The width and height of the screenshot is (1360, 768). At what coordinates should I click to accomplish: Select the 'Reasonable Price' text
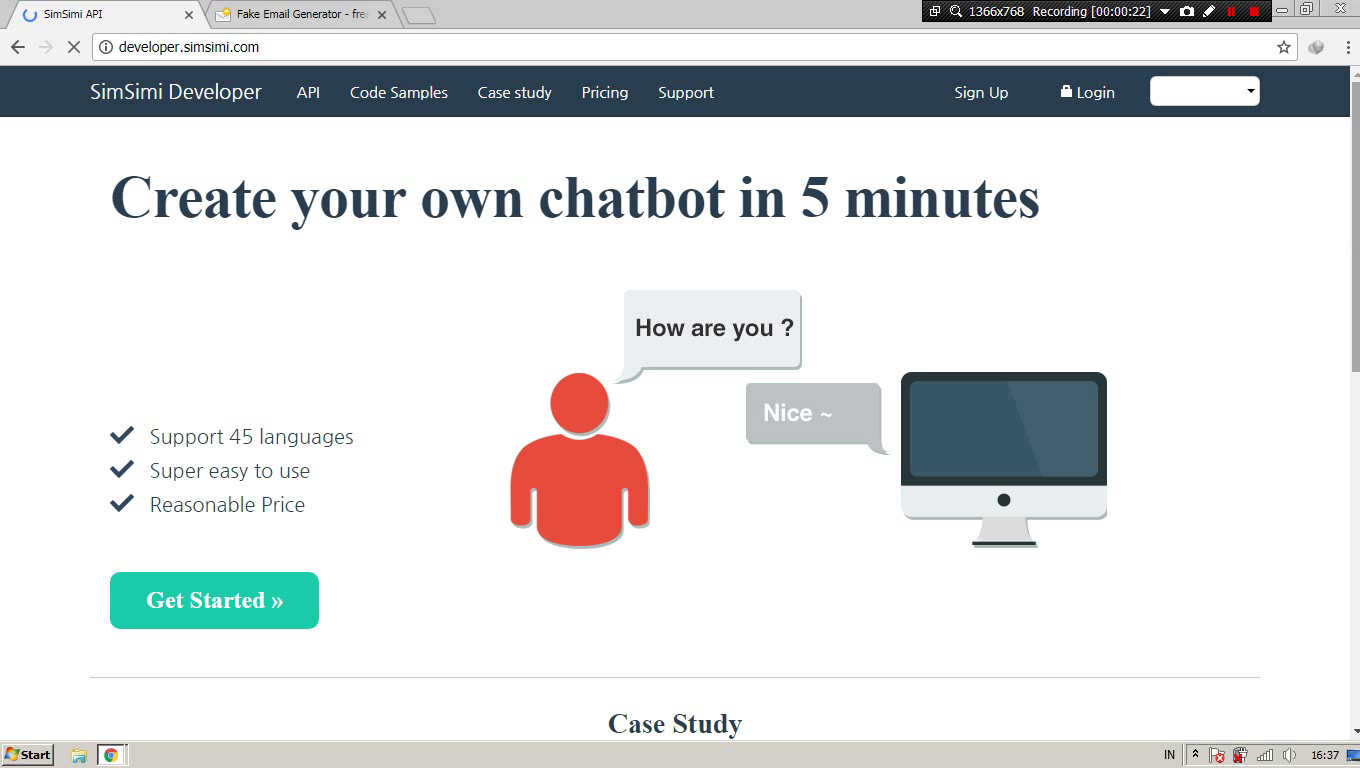point(227,505)
